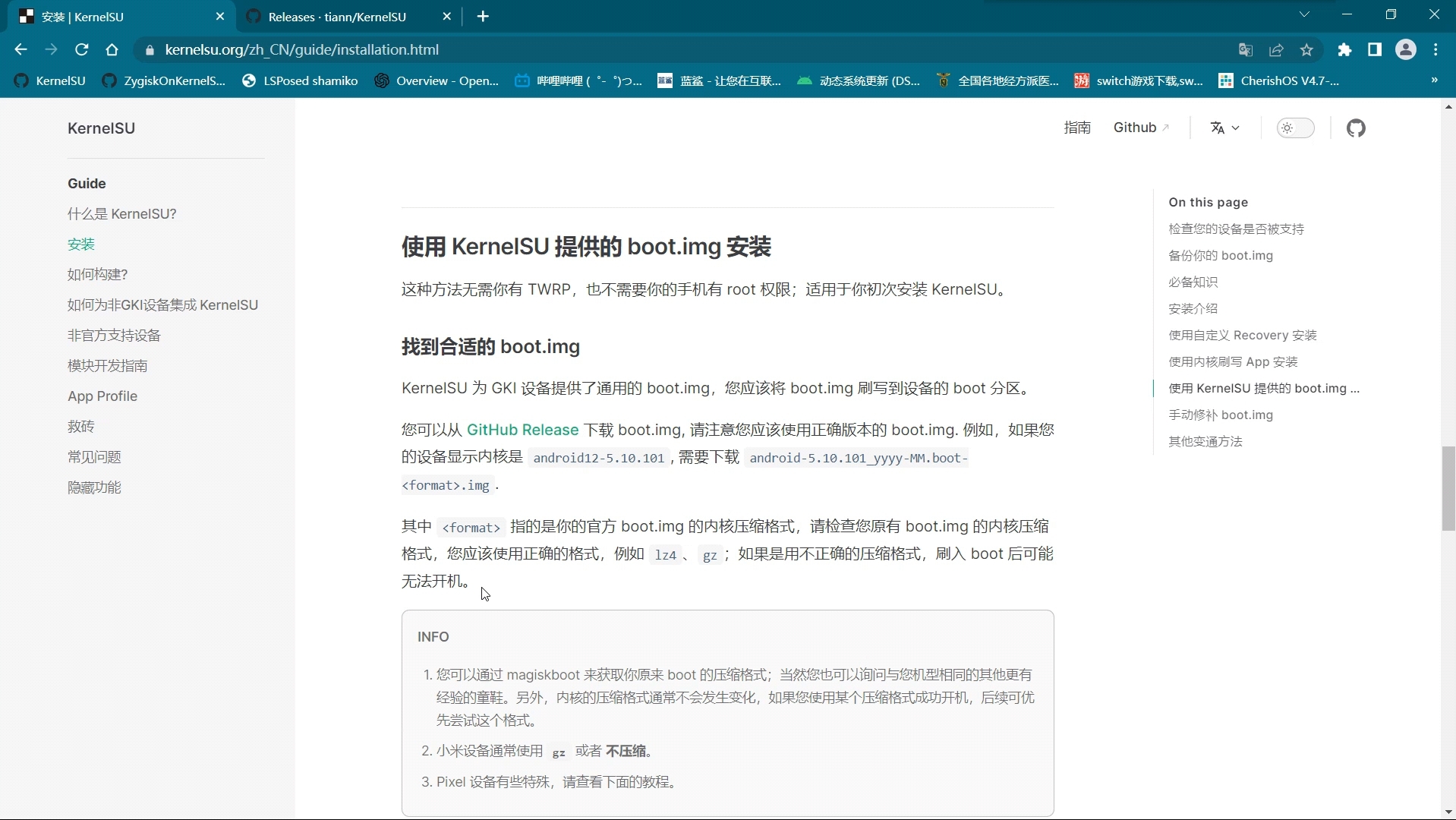Select App Profile in the Guide sidebar

click(x=102, y=396)
